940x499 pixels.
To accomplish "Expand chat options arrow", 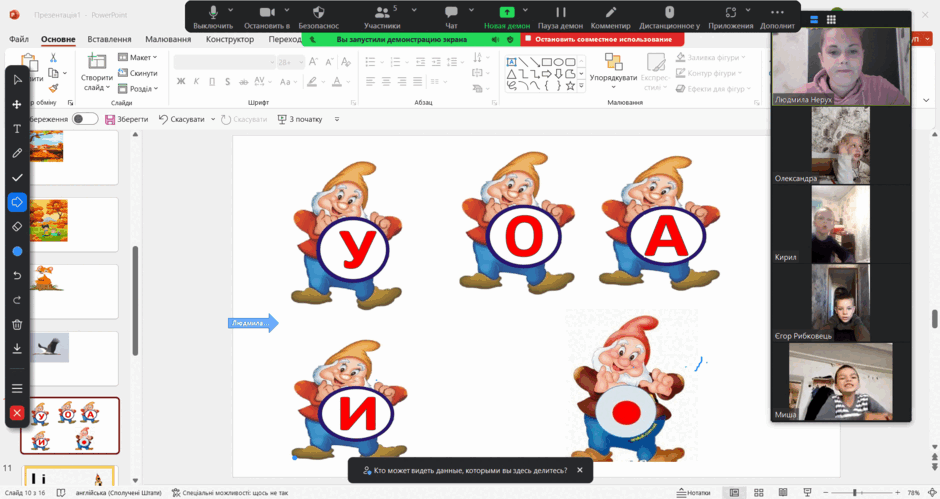I will coord(471,10).
